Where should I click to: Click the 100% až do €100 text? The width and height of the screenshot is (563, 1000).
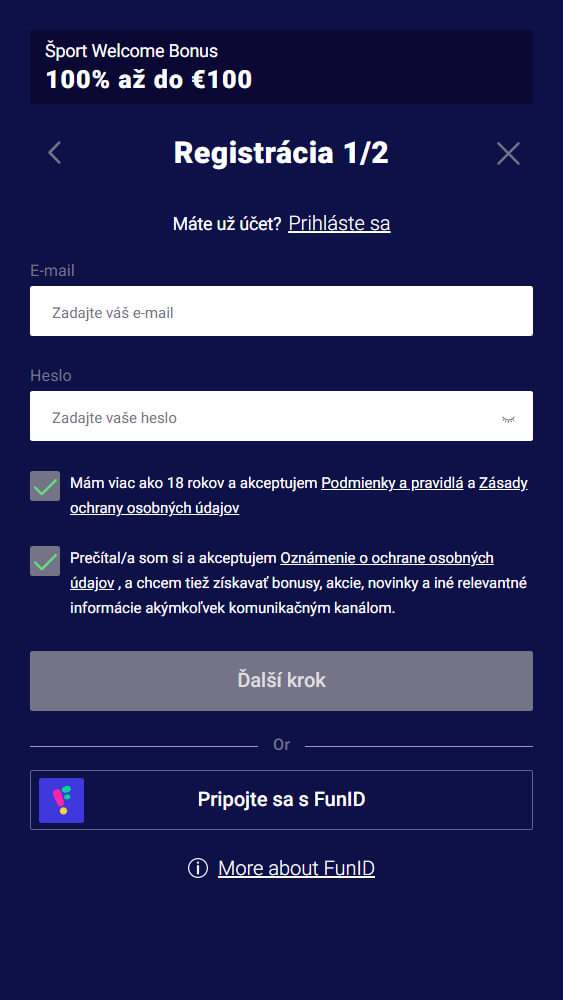pyautogui.click(x=149, y=80)
